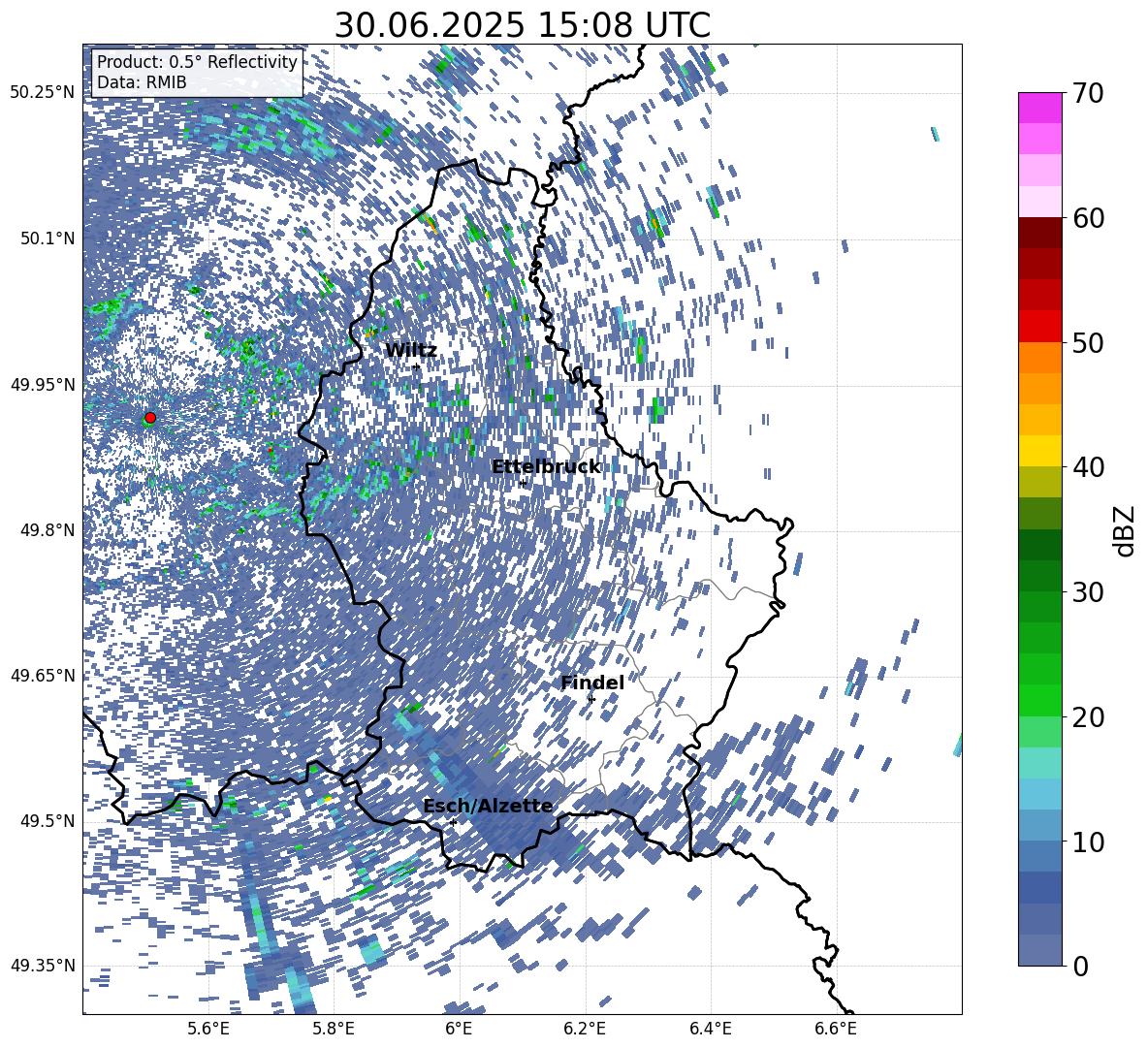The height and width of the screenshot is (1048, 1148).
Task: Pick the dark maroon colorbar segment below 60
Action: click(1039, 233)
